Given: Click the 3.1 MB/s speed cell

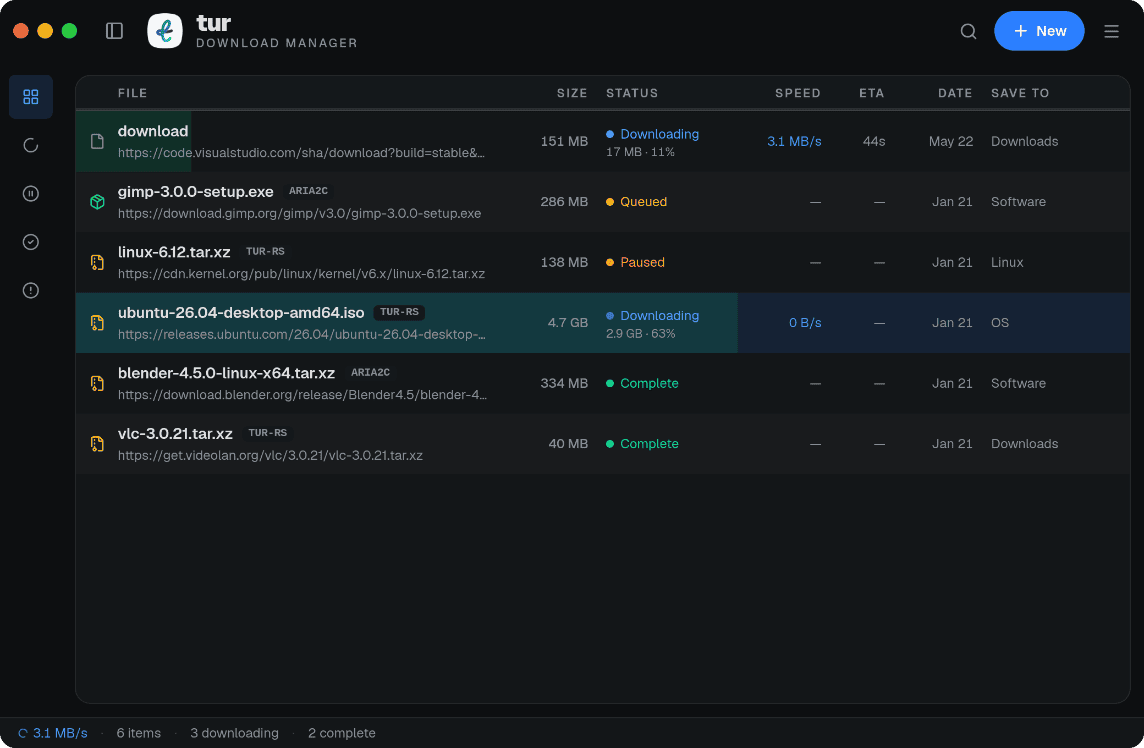Looking at the screenshot, I should [x=794, y=142].
